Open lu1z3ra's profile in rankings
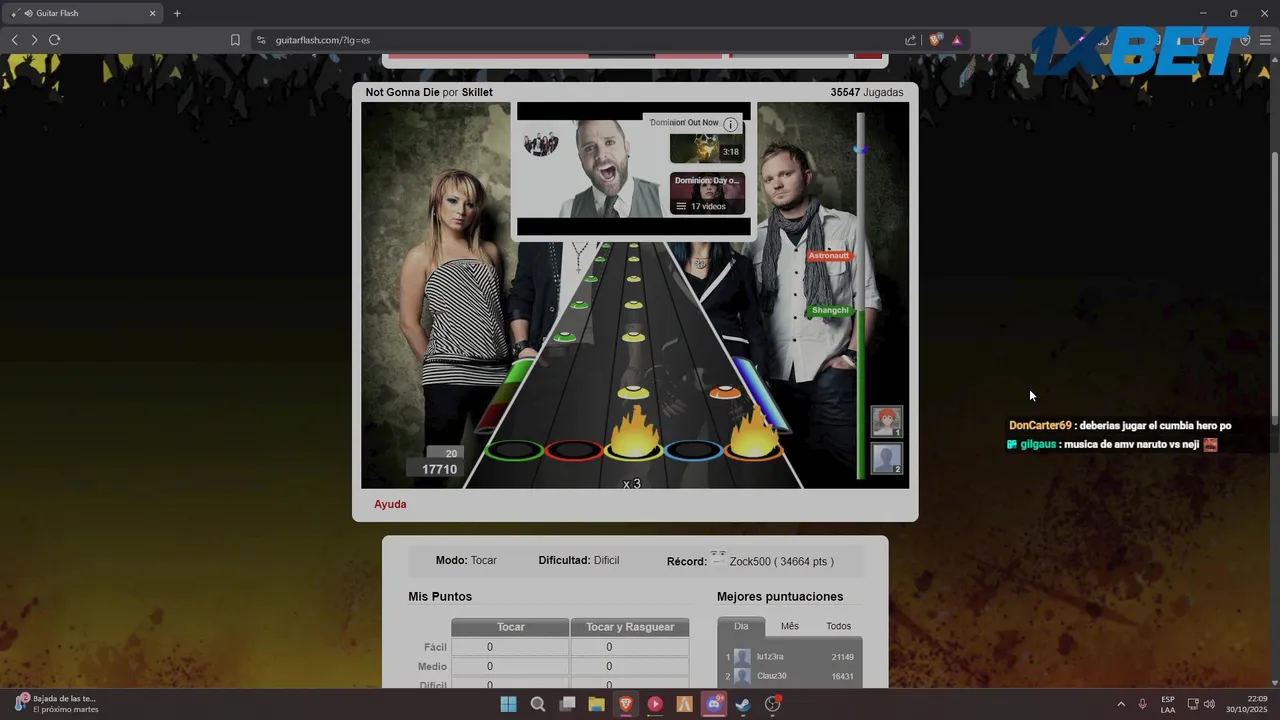 point(770,657)
